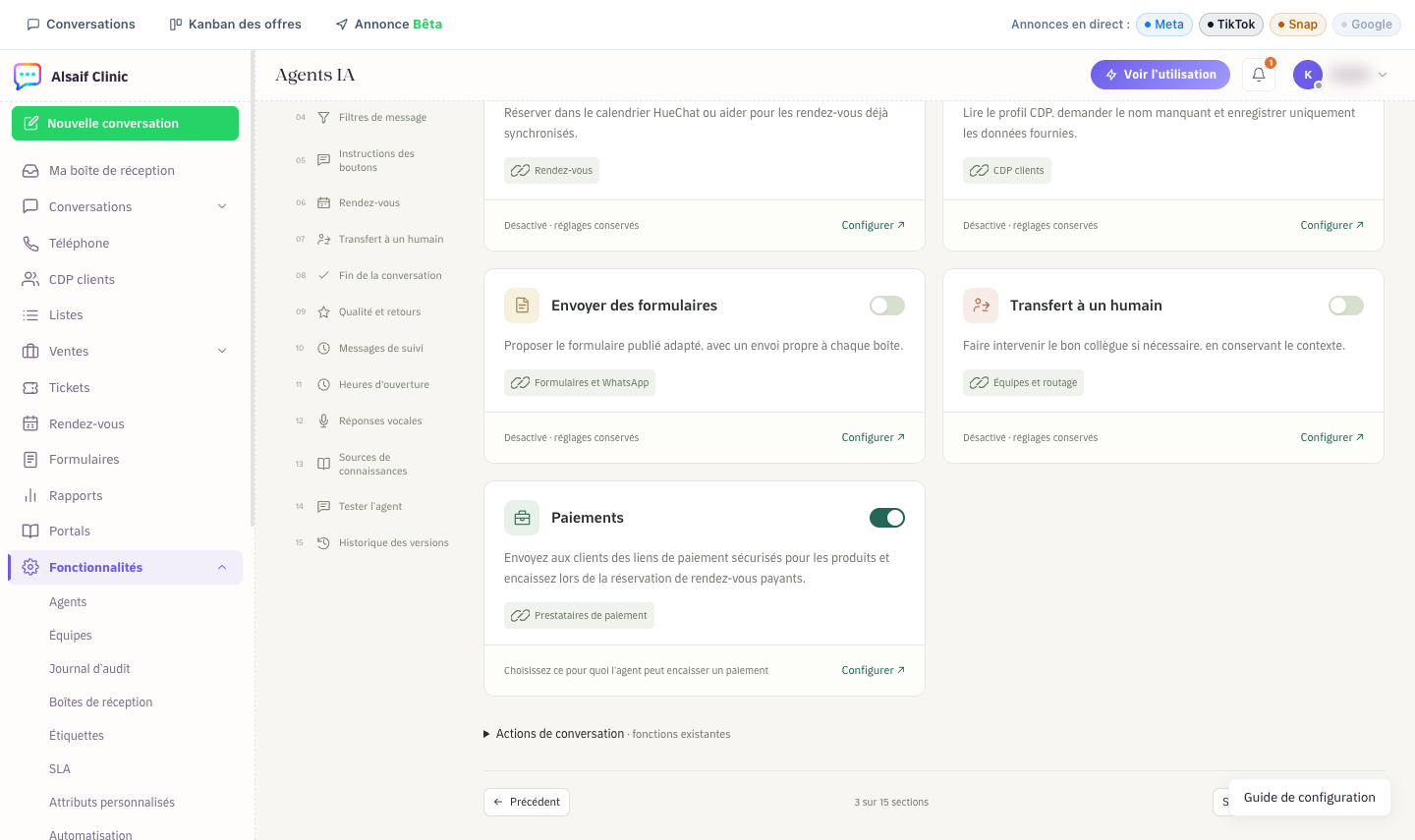Open the Prestataires de paiement tag
The width and height of the screenshot is (1415, 840).
[x=580, y=616]
